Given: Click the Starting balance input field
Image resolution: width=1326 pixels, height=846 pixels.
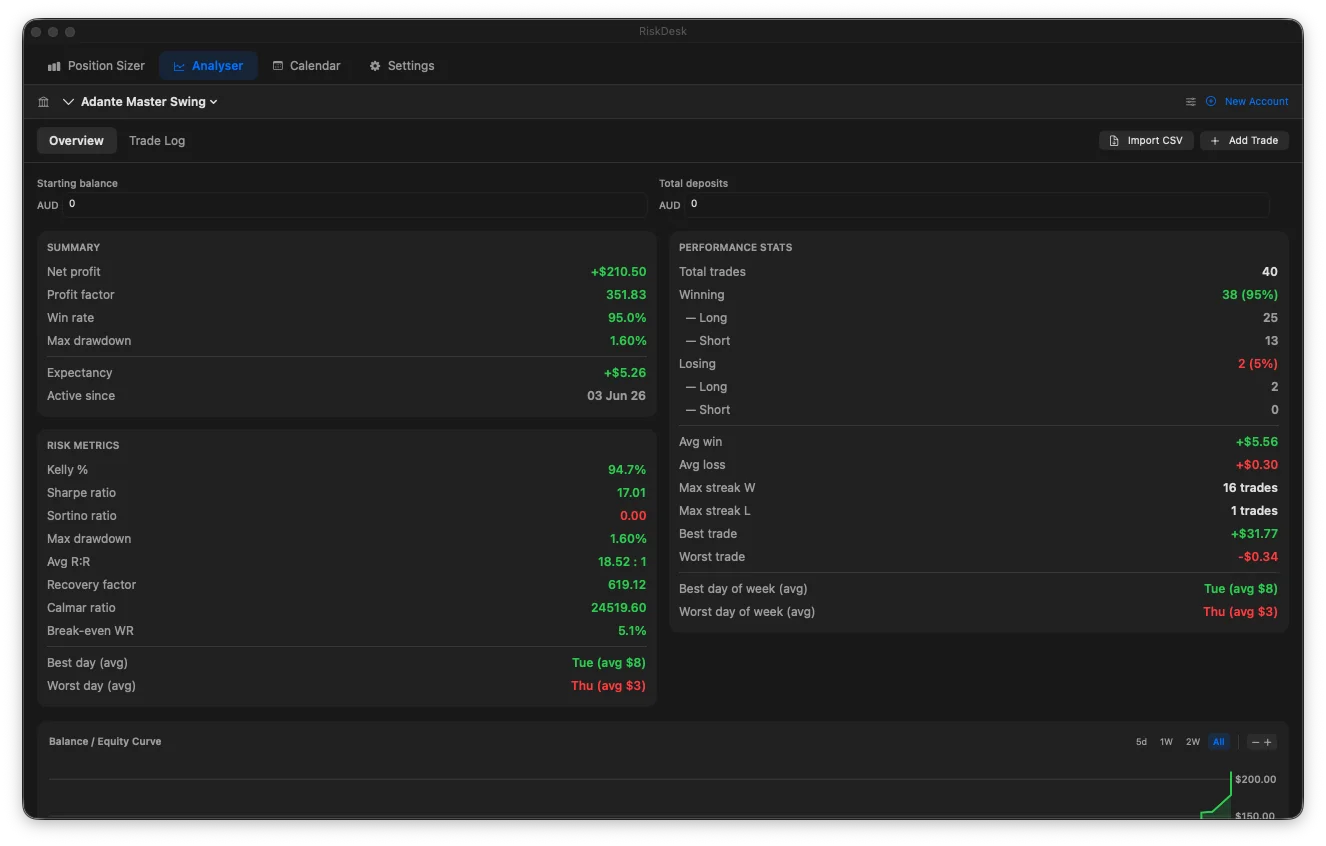Looking at the screenshot, I should [x=355, y=204].
